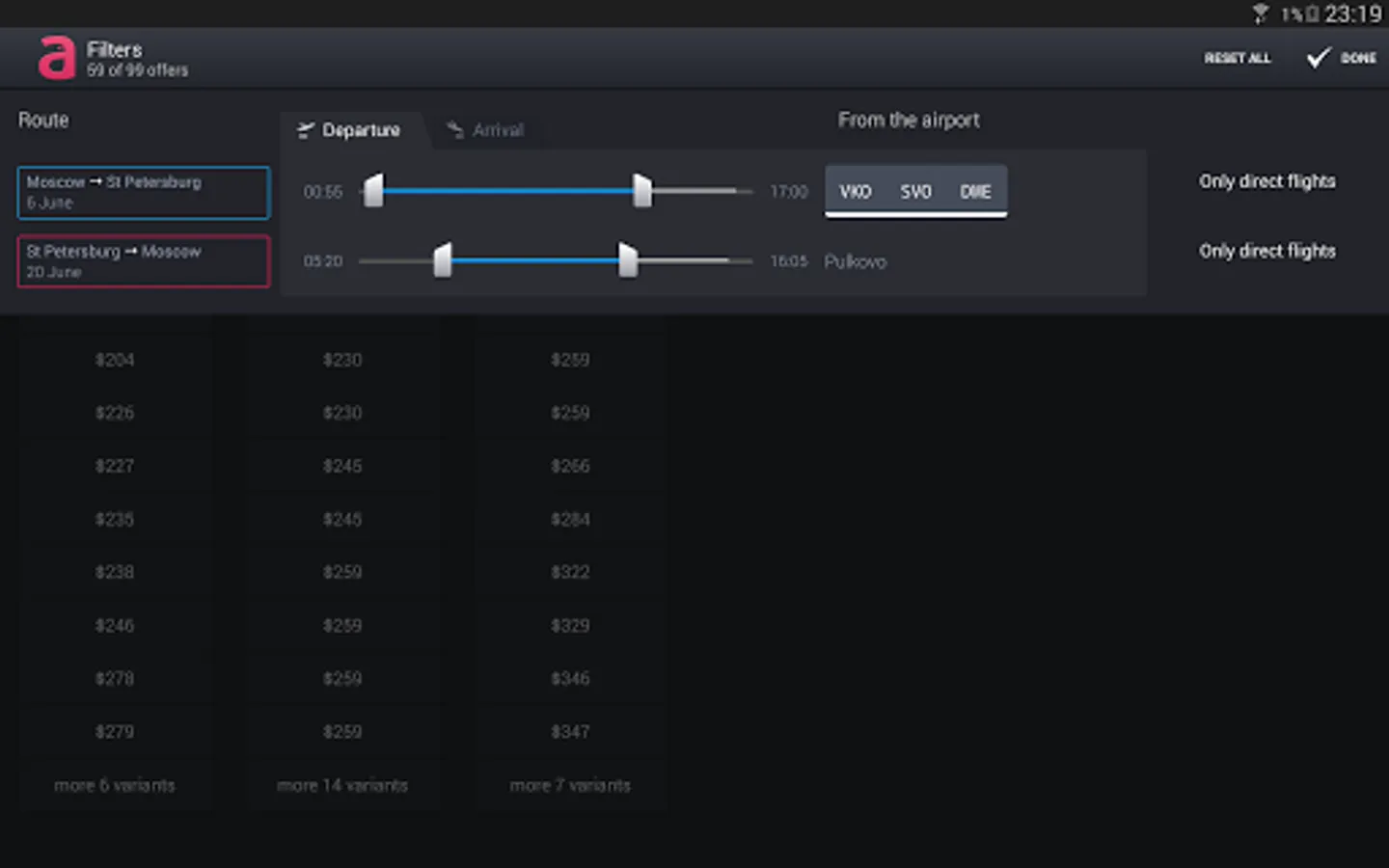
Task: Select the $347 offer
Action: [x=570, y=732]
